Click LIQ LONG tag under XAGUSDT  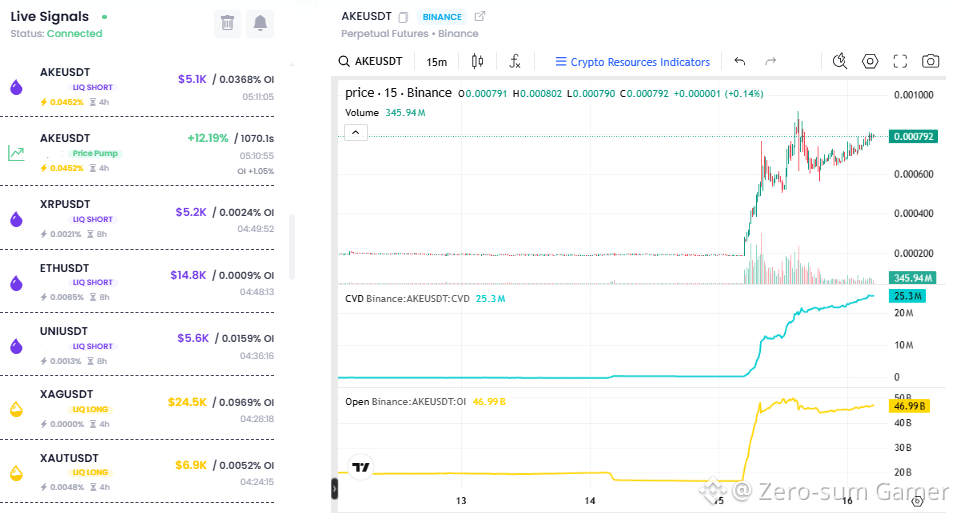coord(90,409)
